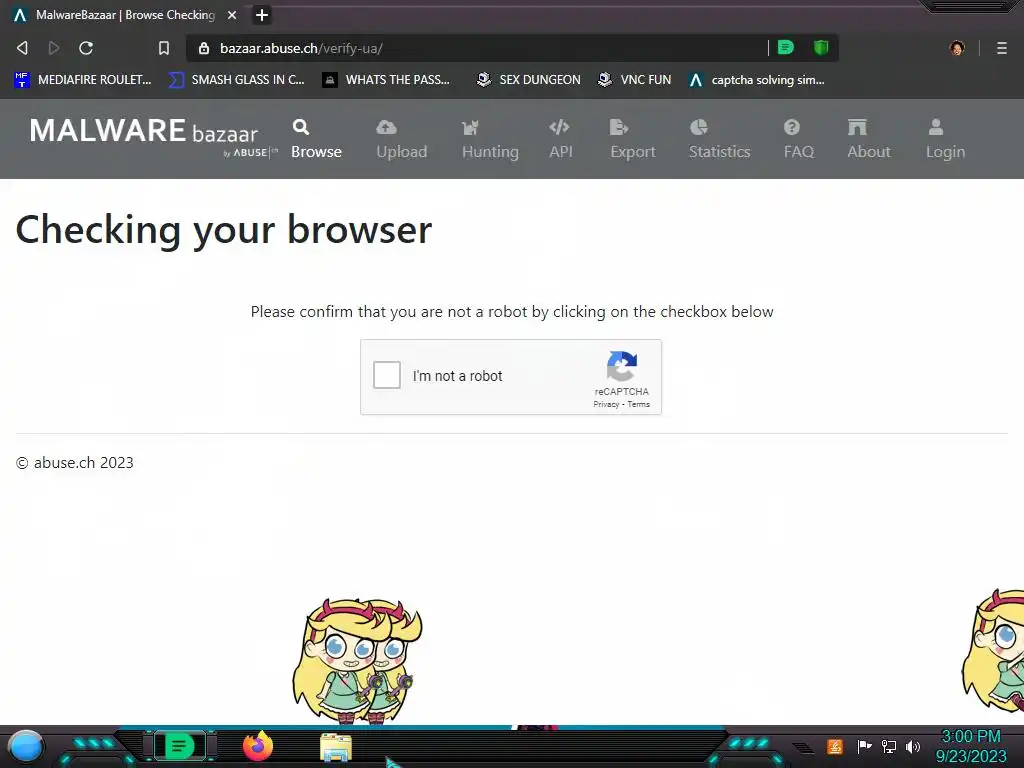Screen dimensions: 1024x768
Task: Open the browser hamburger menu
Action: pyautogui.click(x=1001, y=48)
